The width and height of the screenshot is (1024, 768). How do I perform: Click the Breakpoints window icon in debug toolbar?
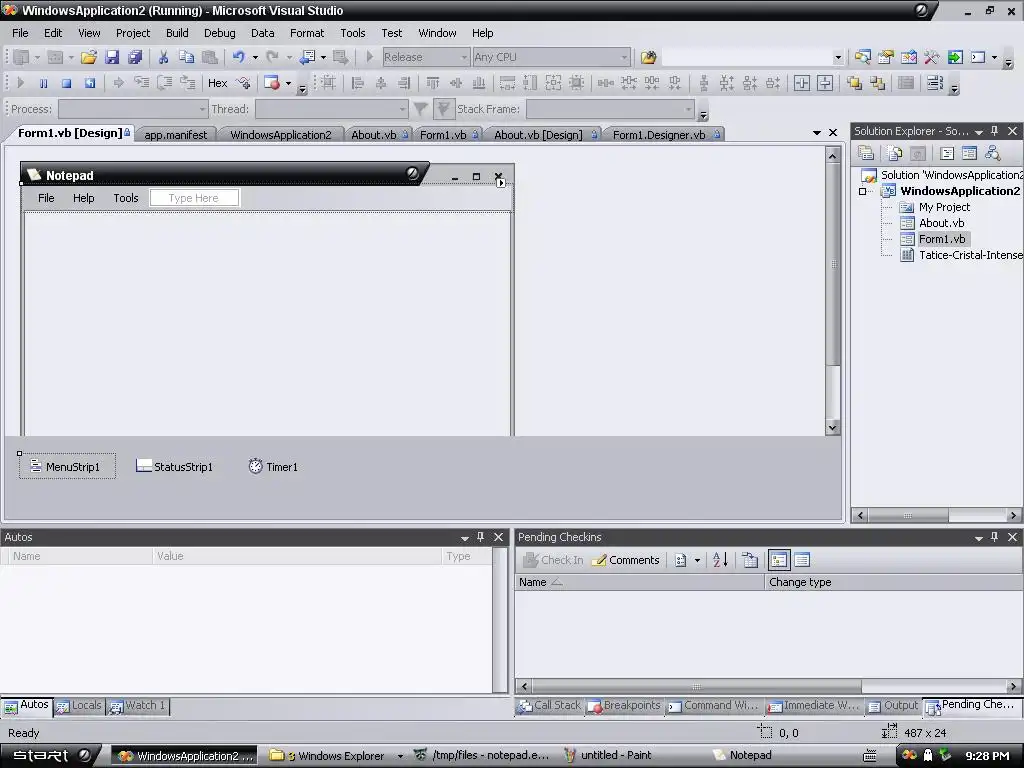click(272, 83)
